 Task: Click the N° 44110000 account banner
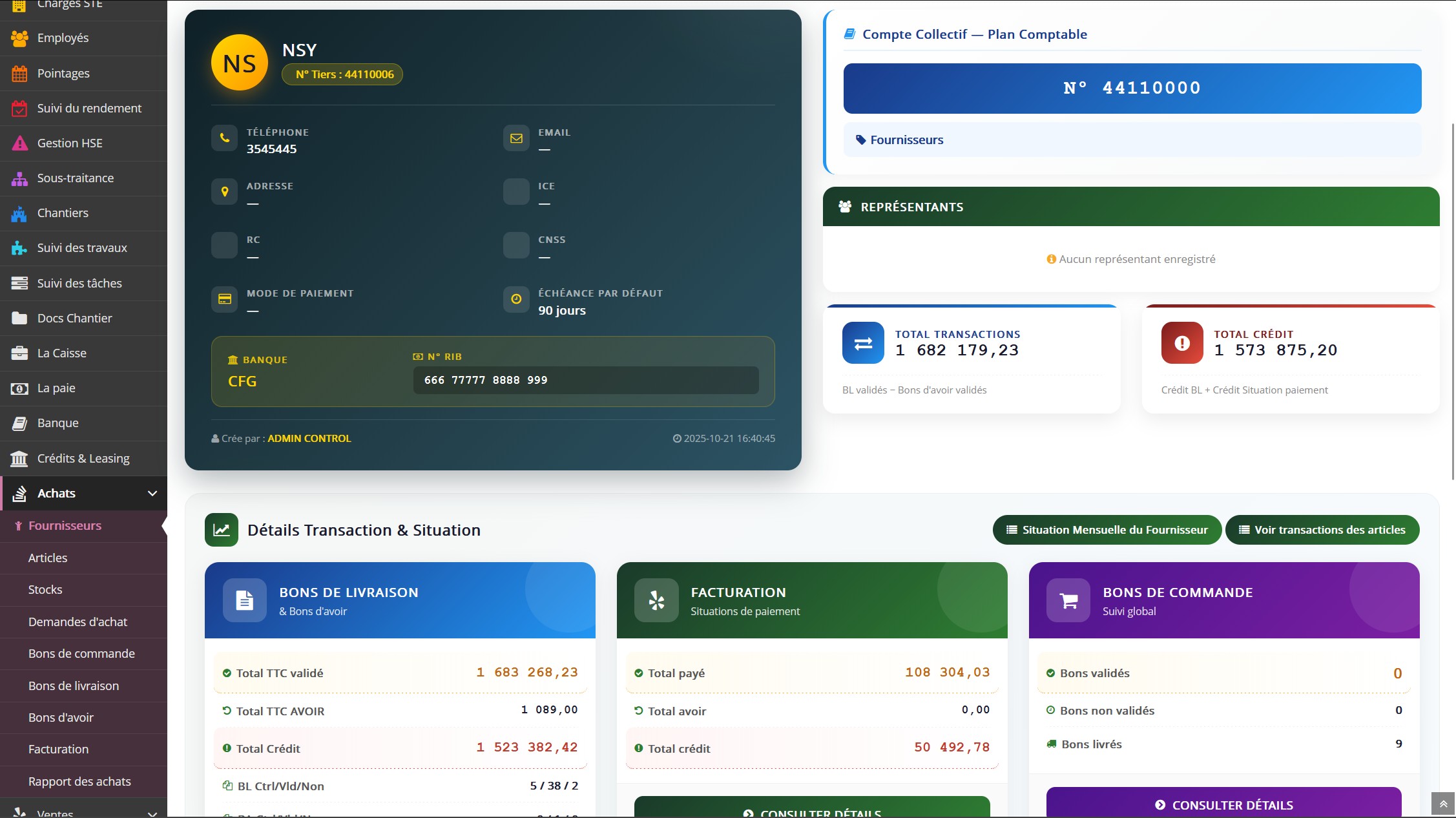[x=1132, y=89]
